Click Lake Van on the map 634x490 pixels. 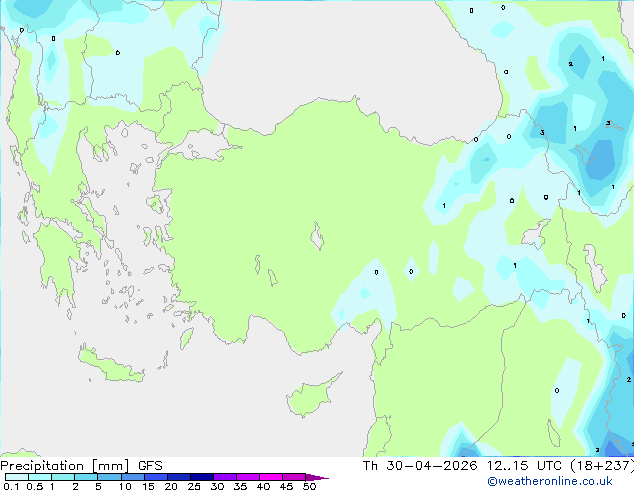[535, 234]
